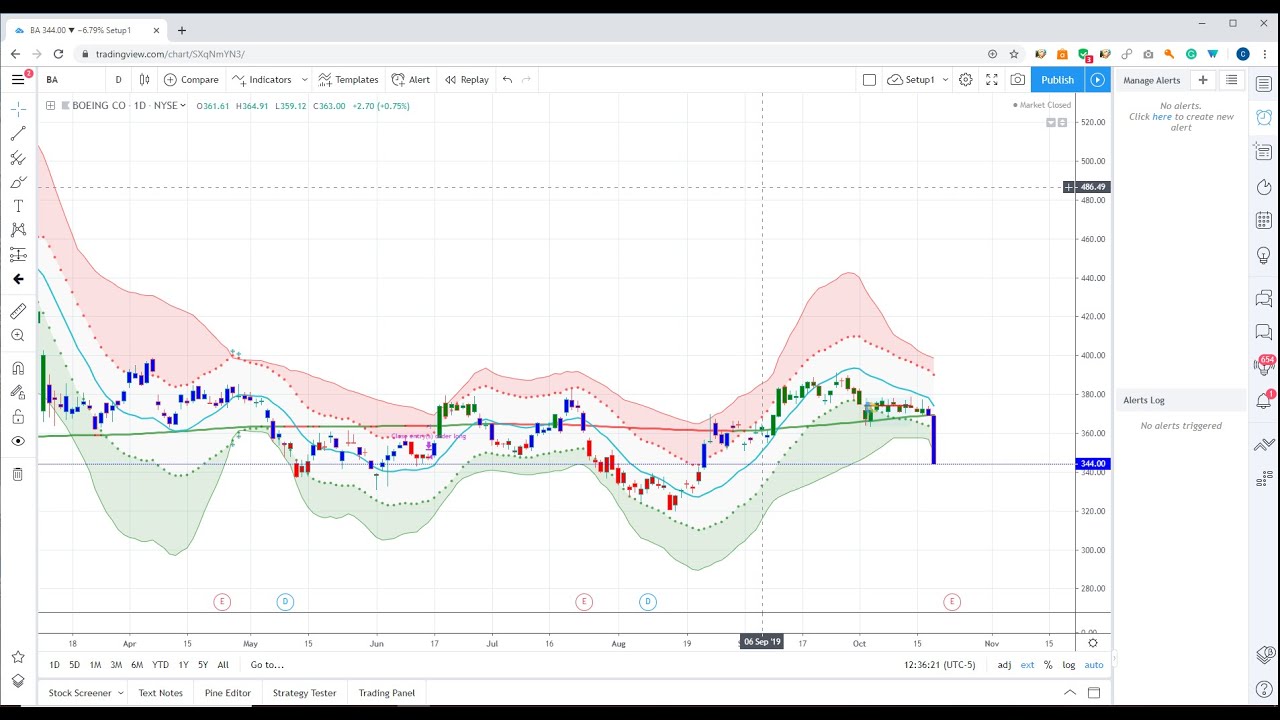The height and width of the screenshot is (720, 1280).
Task: Select the 3M time range
Action: tap(116, 665)
